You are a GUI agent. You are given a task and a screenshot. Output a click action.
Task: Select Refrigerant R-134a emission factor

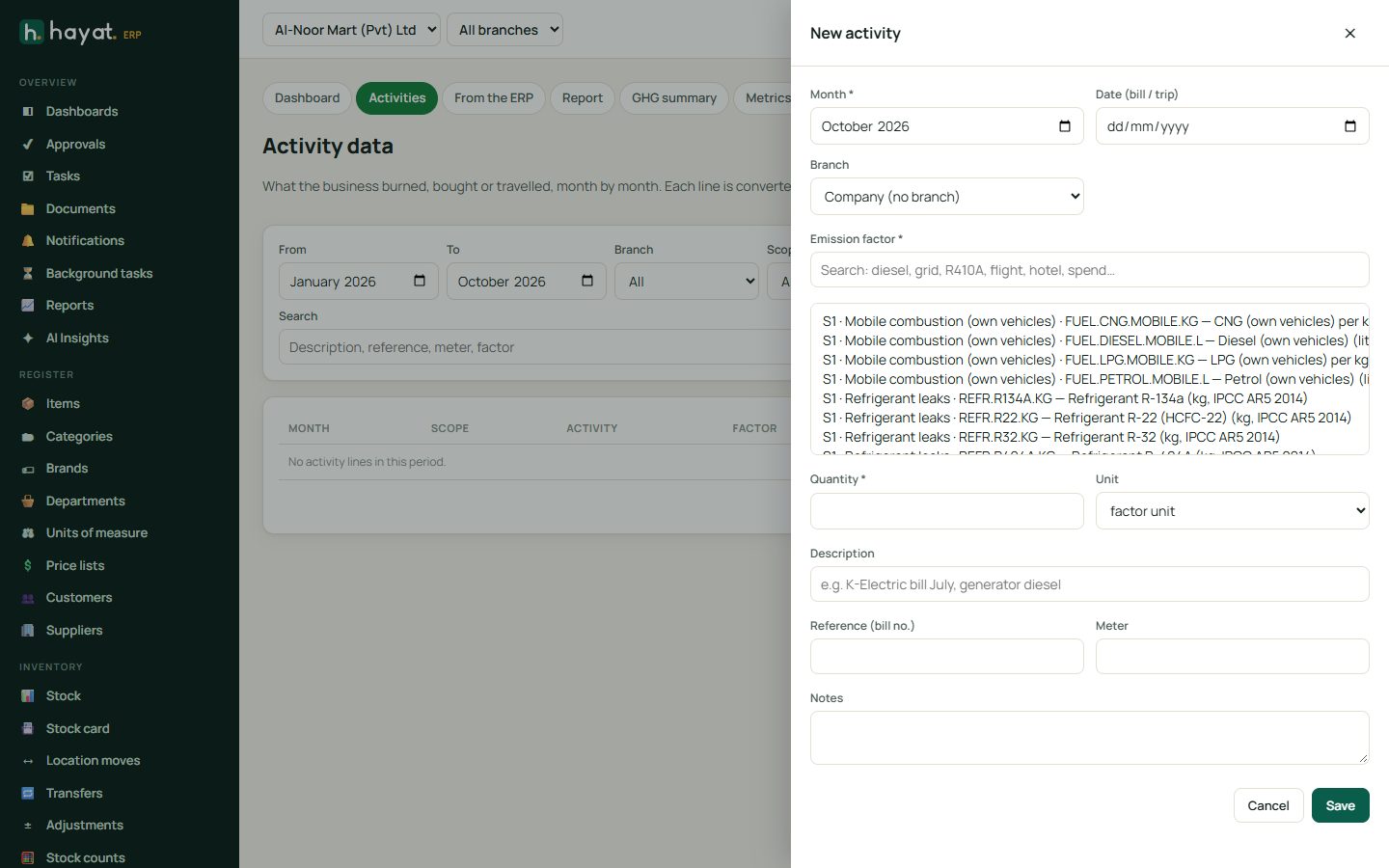pos(1090,398)
